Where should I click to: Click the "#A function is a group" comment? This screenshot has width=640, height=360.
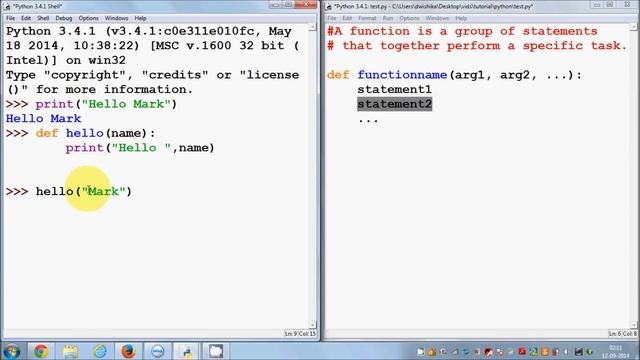[462, 31]
